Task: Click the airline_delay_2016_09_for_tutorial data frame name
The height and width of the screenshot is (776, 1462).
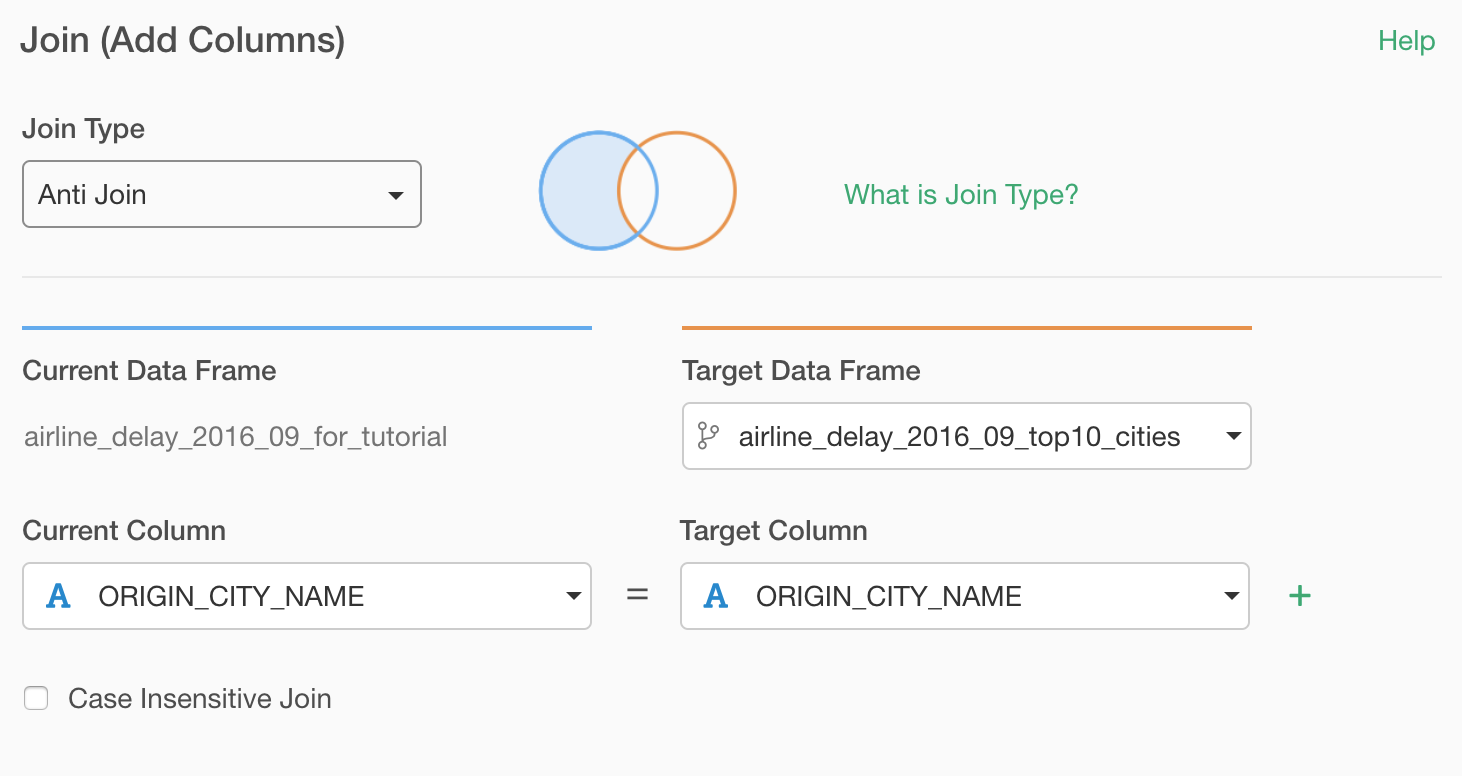Action: coord(235,437)
